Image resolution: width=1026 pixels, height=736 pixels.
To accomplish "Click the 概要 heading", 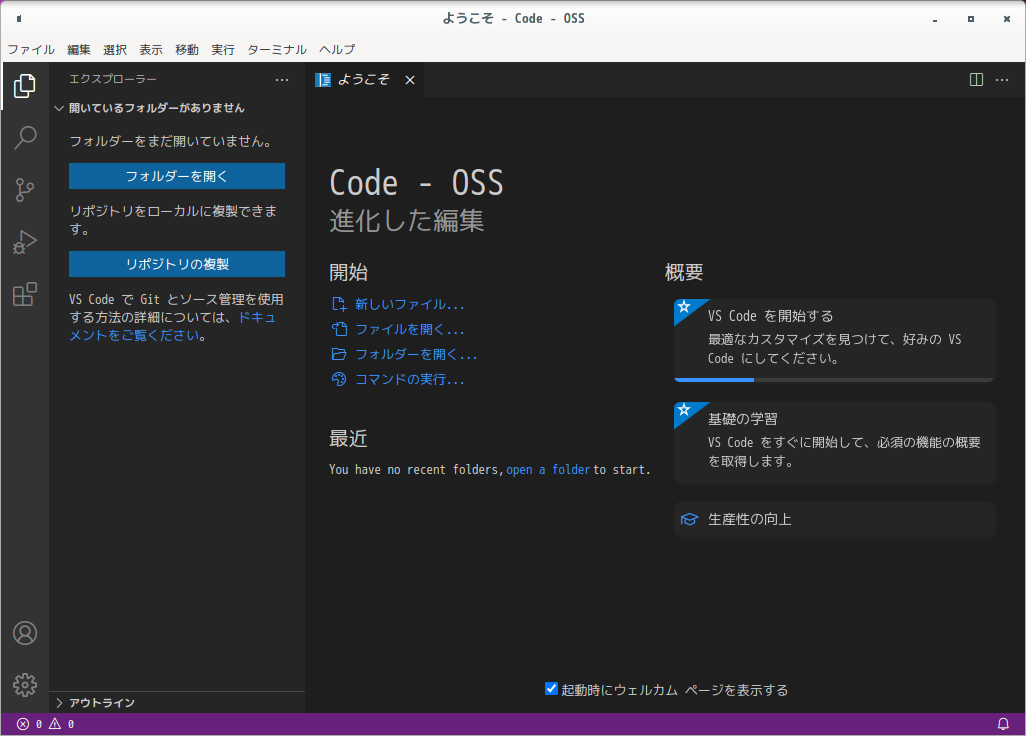I will tap(684, 272).
